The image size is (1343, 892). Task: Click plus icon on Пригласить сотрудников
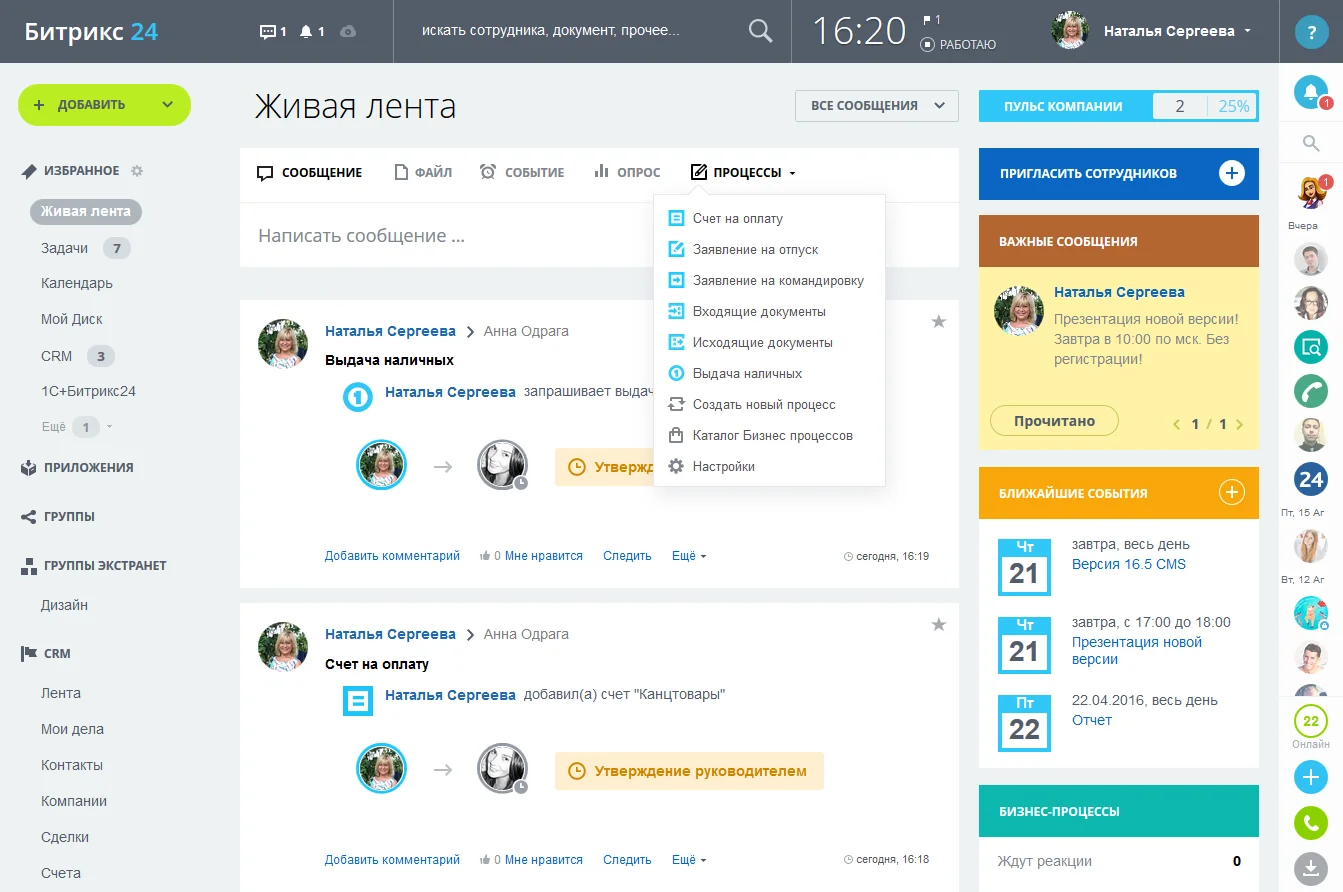pyautogui.click(x=1232, y=173)
